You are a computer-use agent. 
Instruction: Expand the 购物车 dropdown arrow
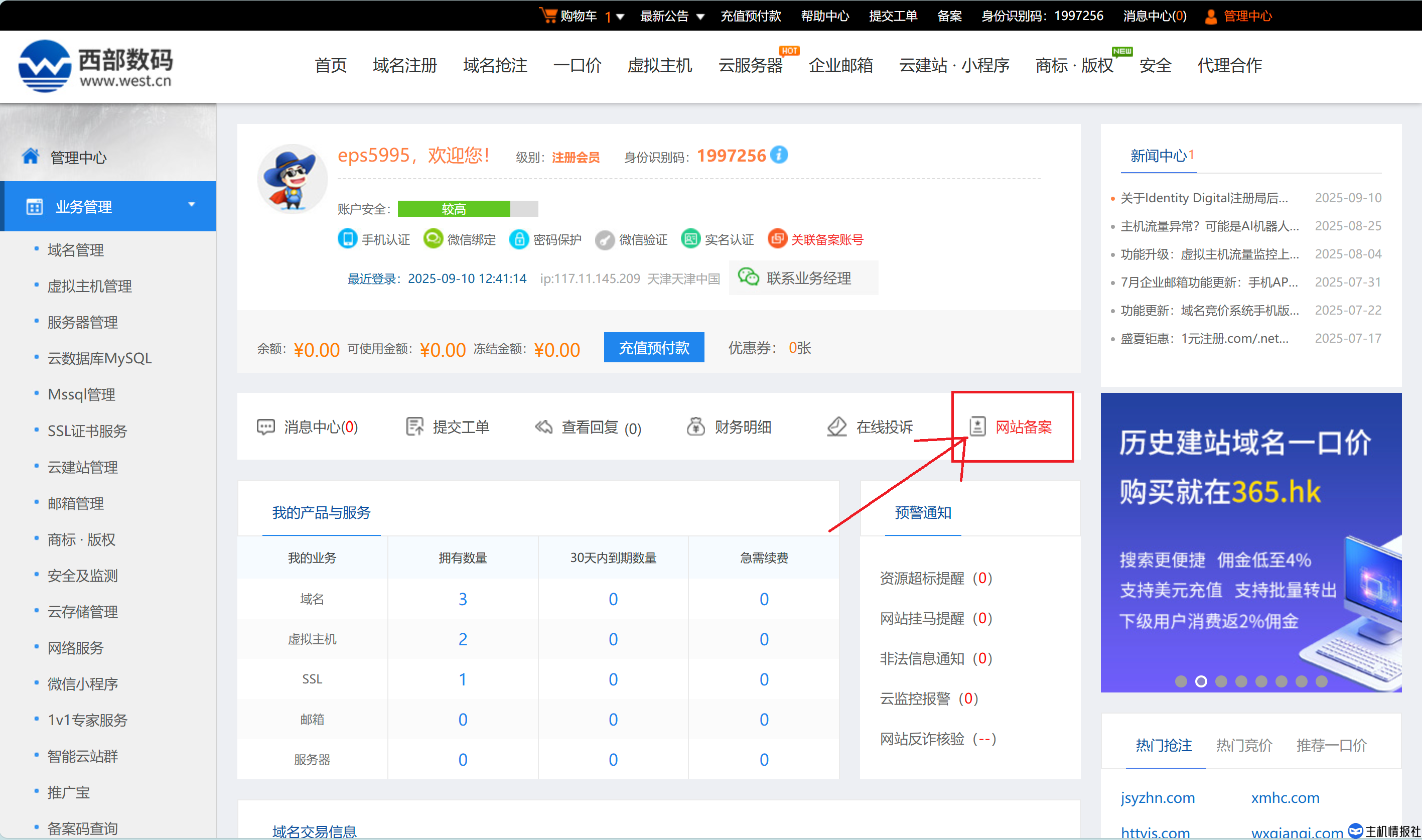pyautogui.click(x=620, y=17)
